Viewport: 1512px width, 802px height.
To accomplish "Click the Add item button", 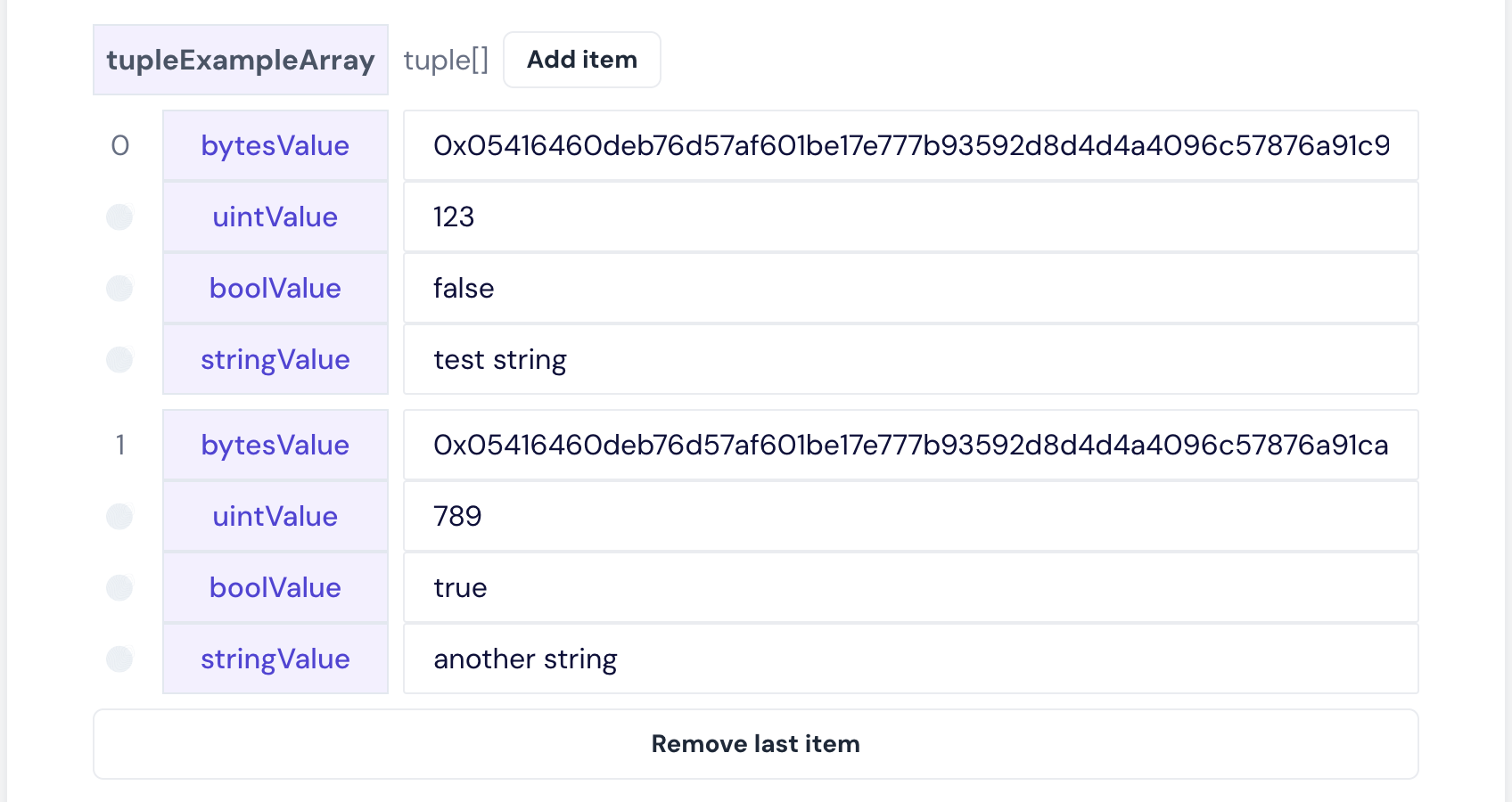I will [x=582, y=60].
